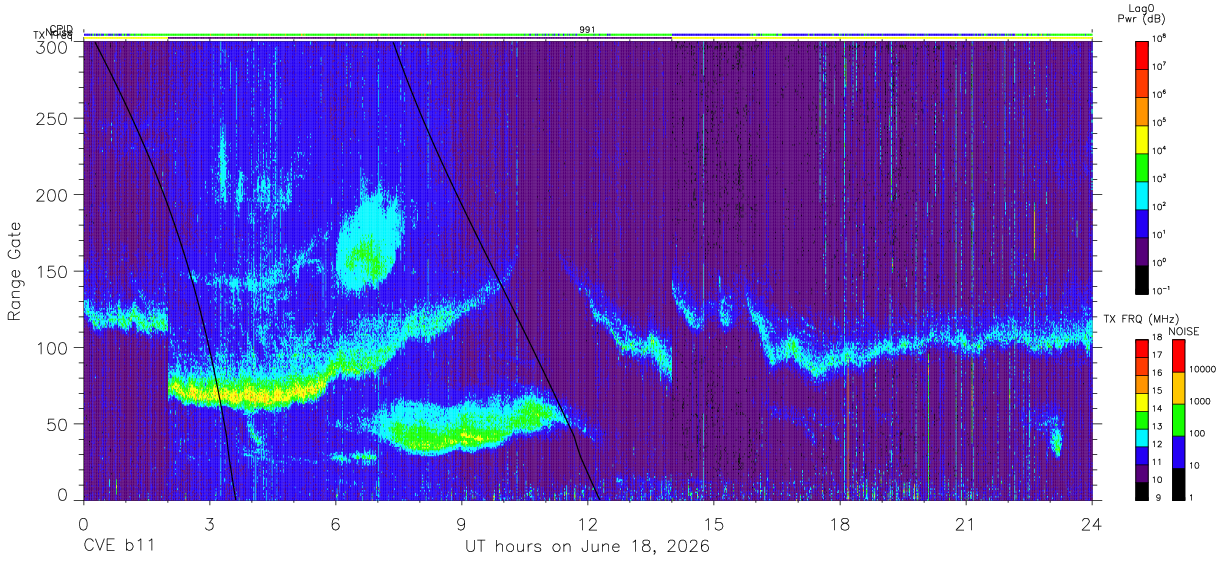Click the 9 hour tick label on time axis

tap(462, 523)
